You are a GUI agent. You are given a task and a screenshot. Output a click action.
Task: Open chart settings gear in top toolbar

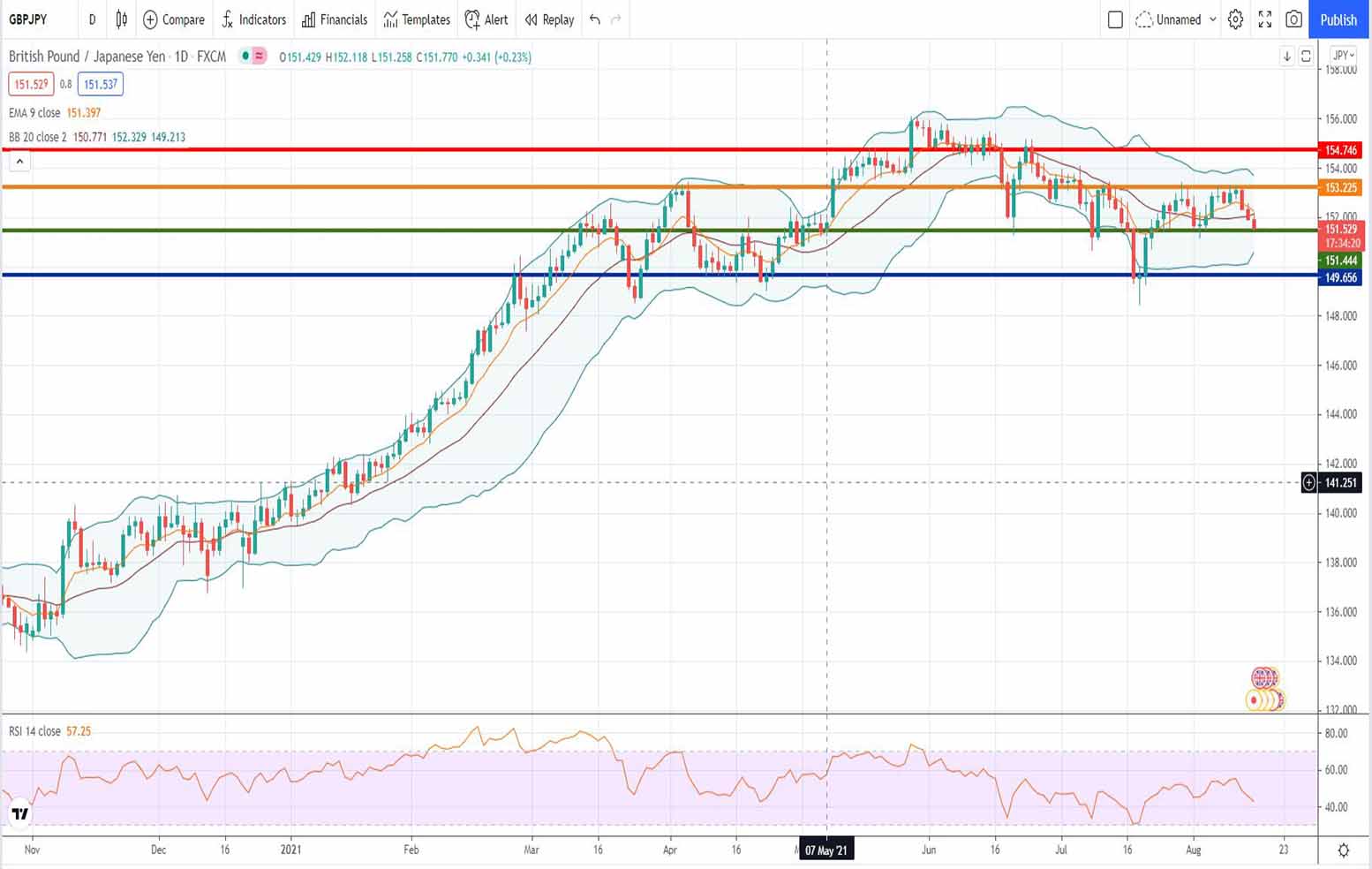pyautogui.click(x=1235, y=19)
